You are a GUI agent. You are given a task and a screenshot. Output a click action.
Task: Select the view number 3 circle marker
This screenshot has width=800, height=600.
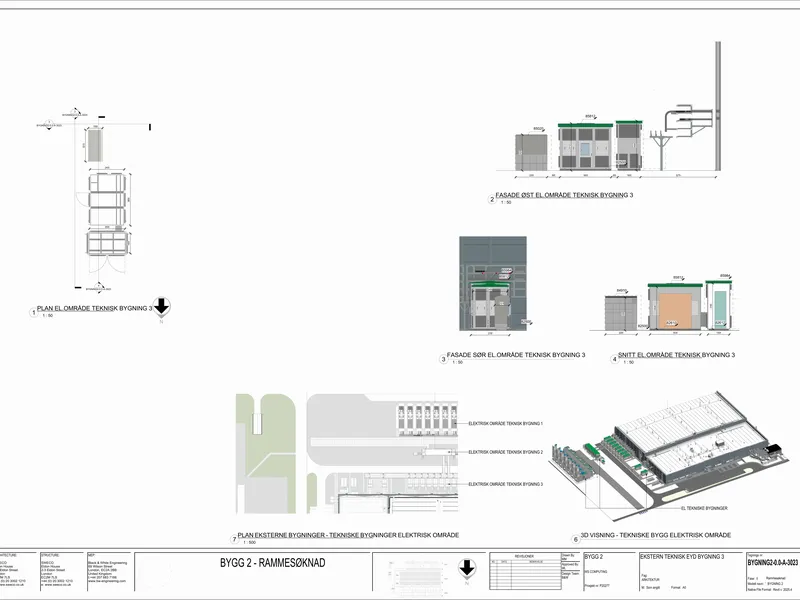coord(443,359)
